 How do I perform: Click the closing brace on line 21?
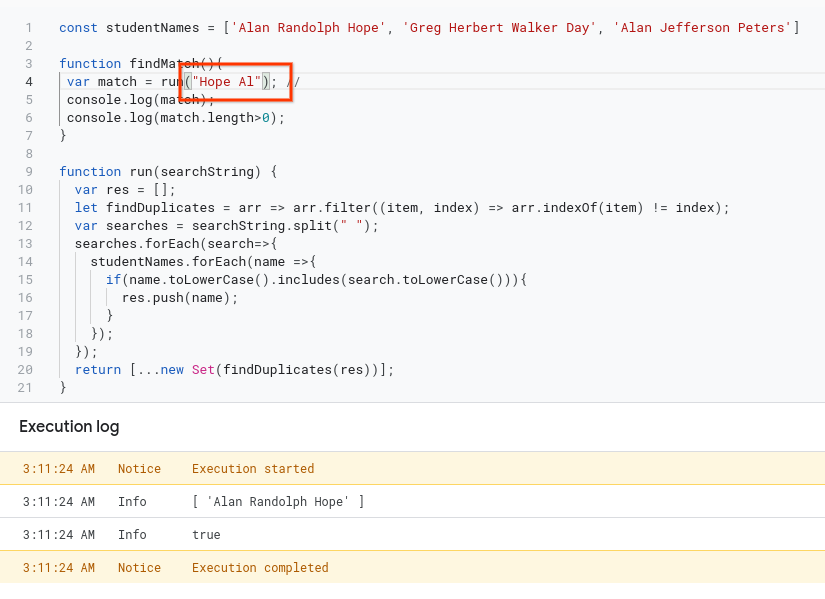point(63,388)
